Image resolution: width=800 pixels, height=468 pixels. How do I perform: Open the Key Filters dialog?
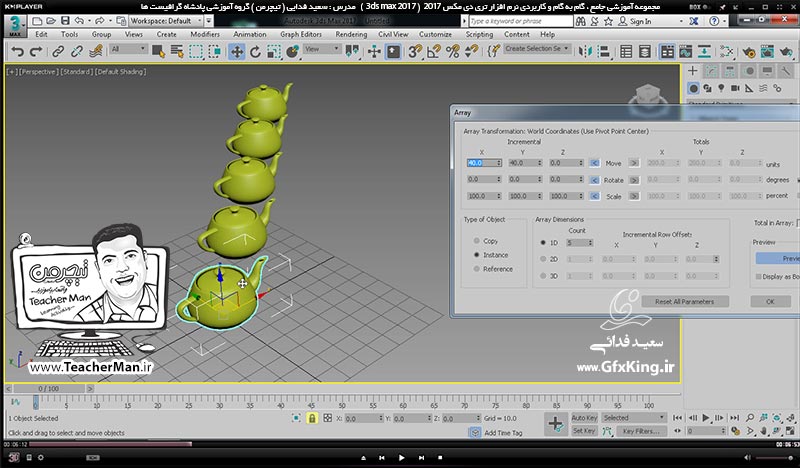[641, 431]
